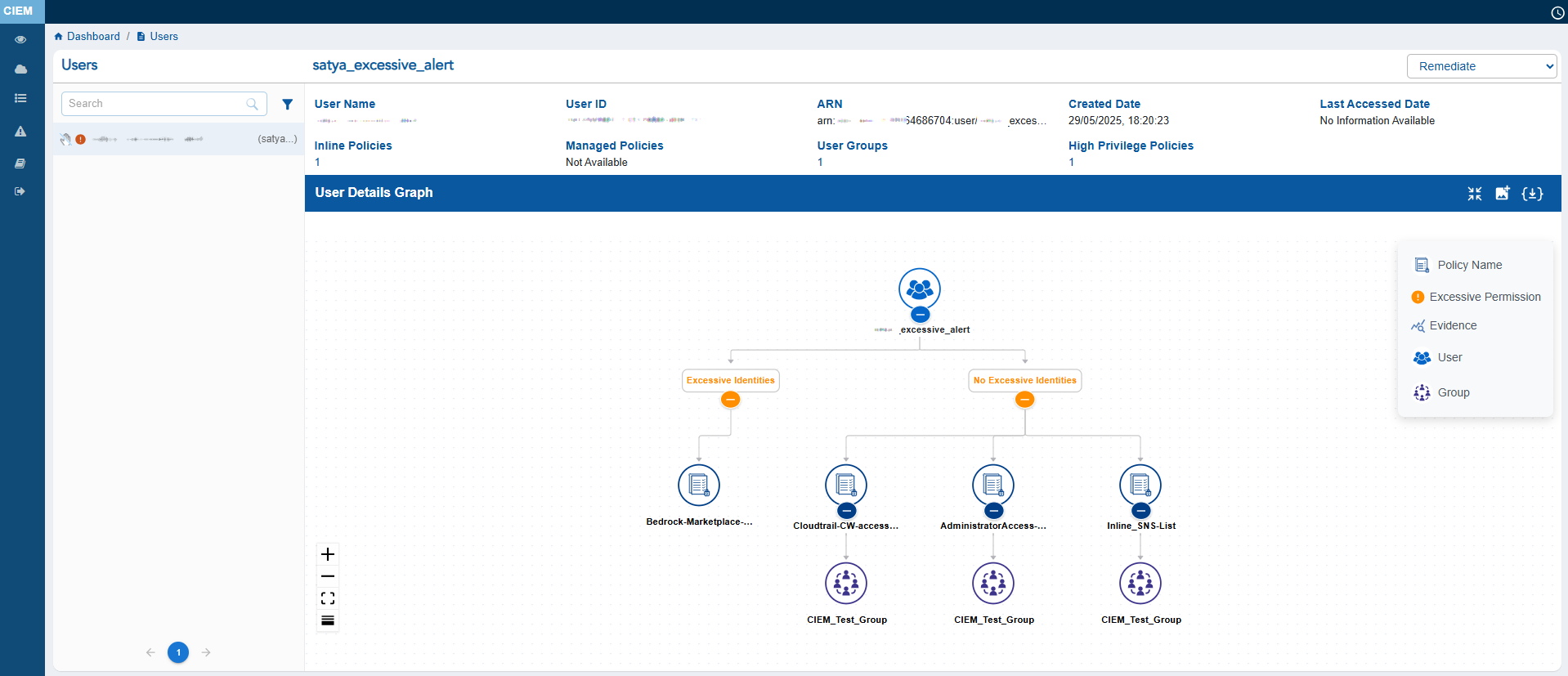Click the filter funnel icon
The image size is (1568, 676).
point(287,104)
